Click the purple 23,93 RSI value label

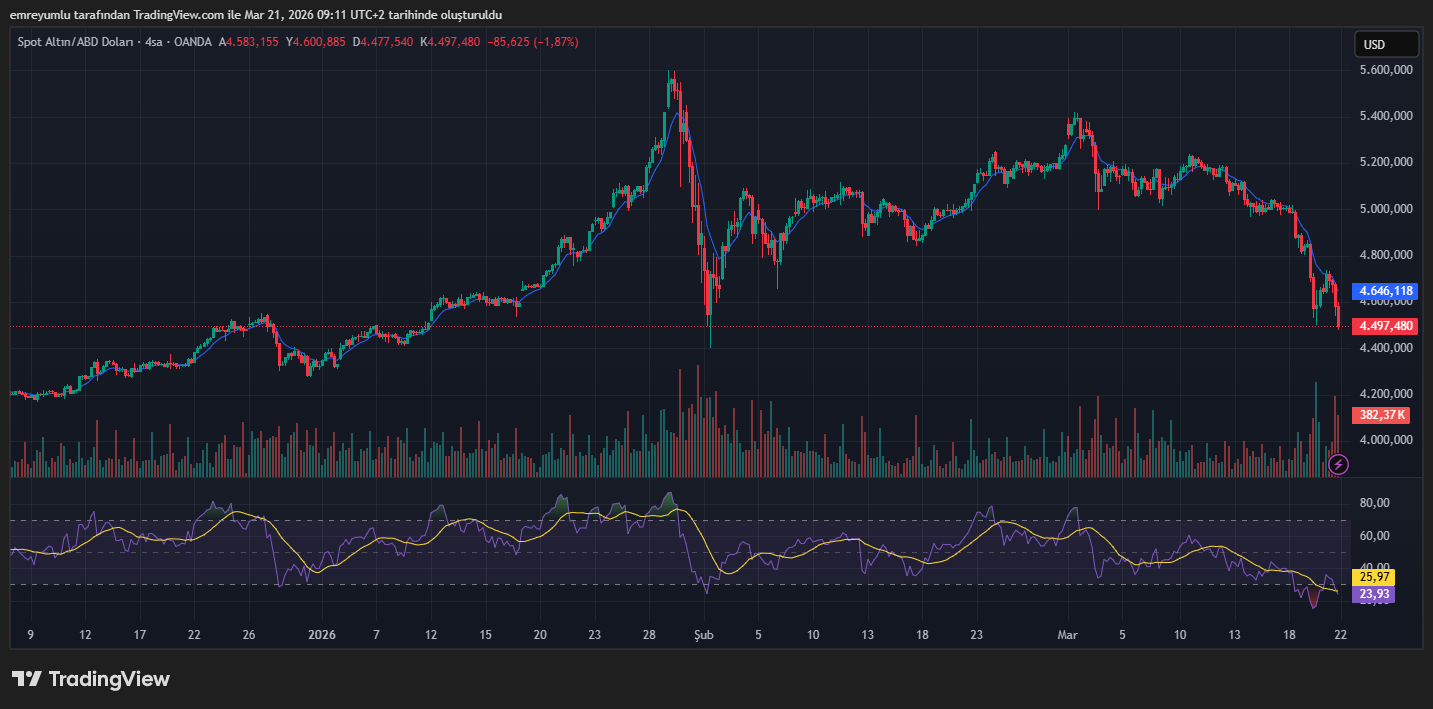(1371, 594)
